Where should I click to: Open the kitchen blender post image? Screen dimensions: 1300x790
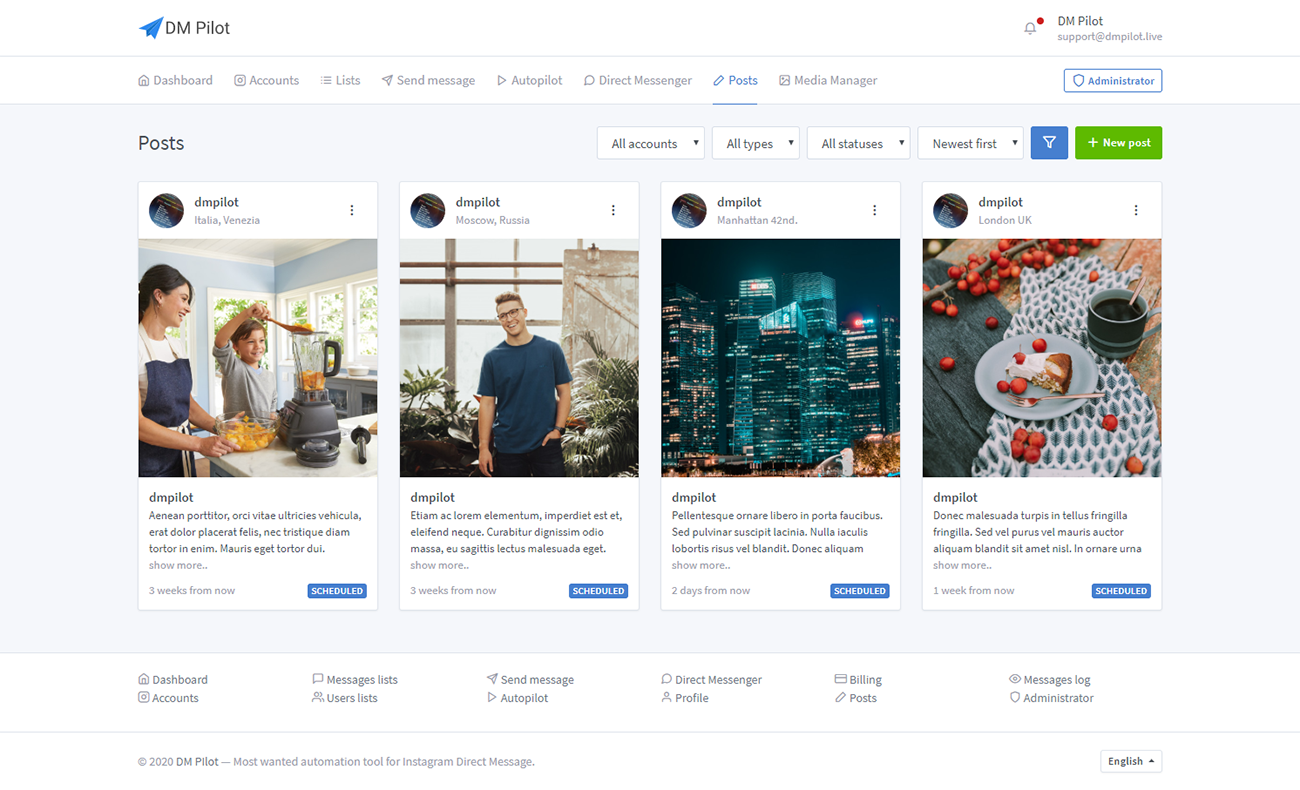pyautogui.click(x=258, y=358)
